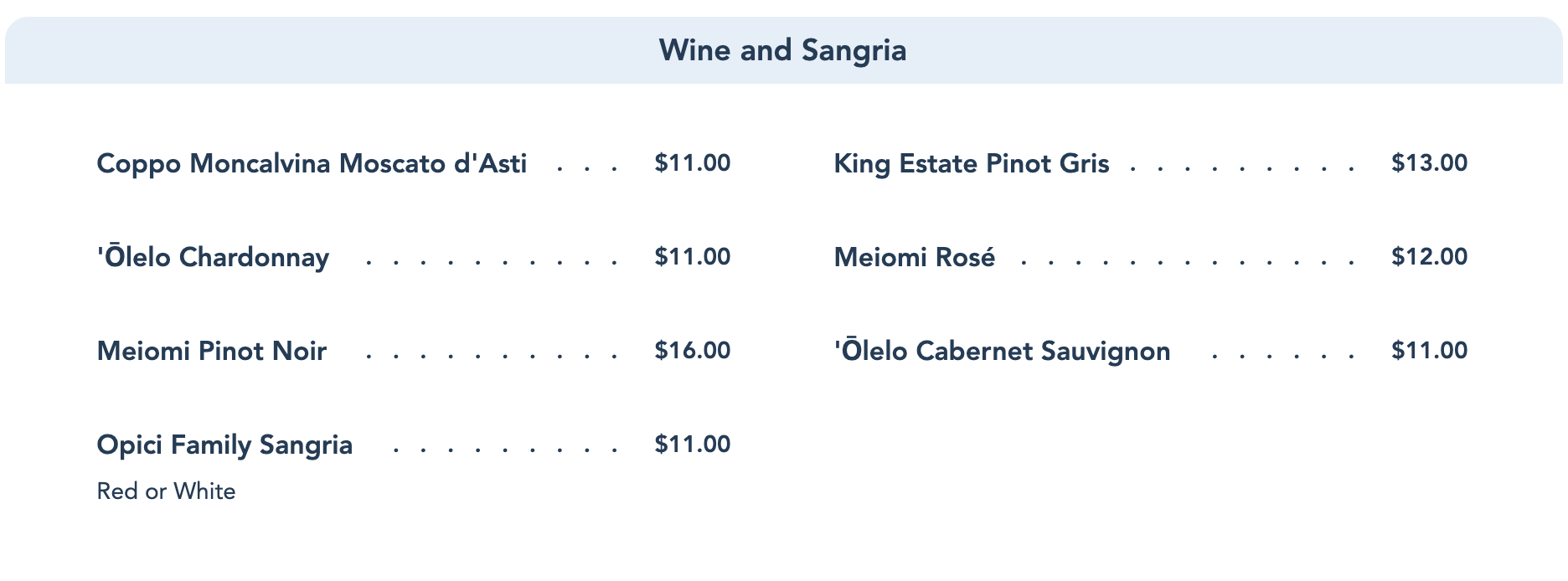The width and height of the screenshot is (1568, 581).
Task: Click dotted line after Meiomi Pinot Noir
Action: click(x=493, y=356)
